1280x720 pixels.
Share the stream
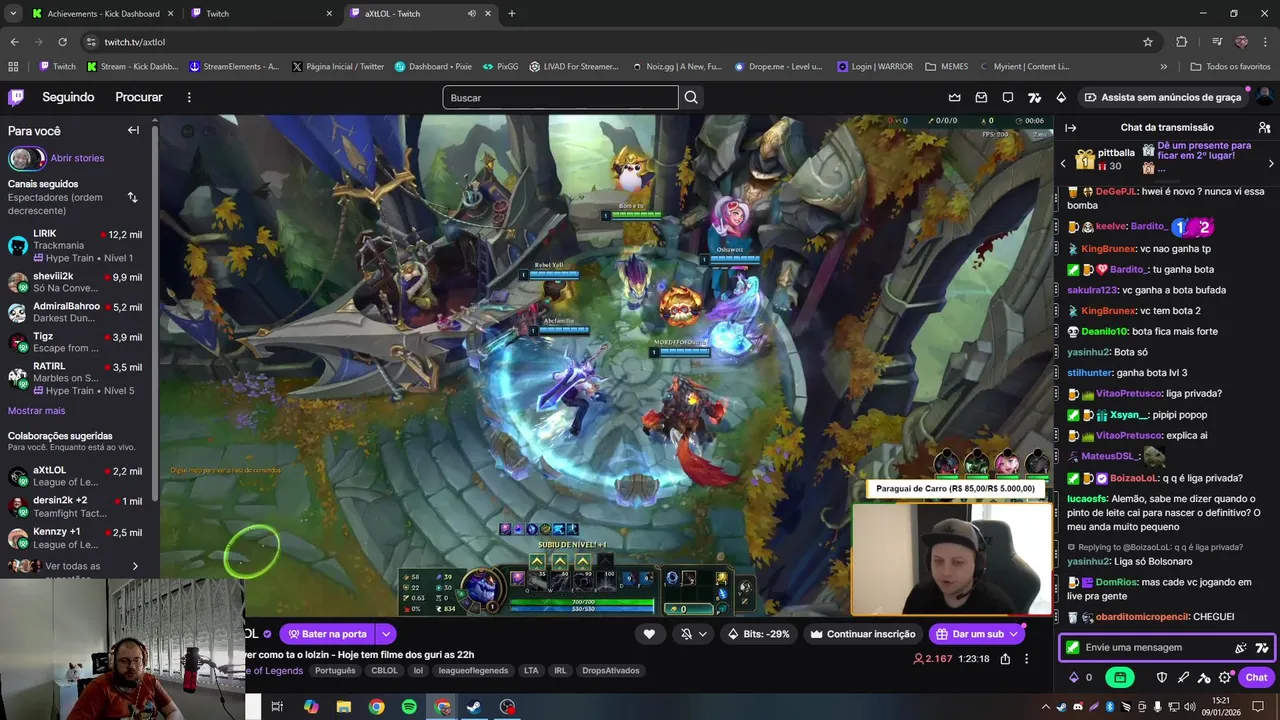point(1005,659)
